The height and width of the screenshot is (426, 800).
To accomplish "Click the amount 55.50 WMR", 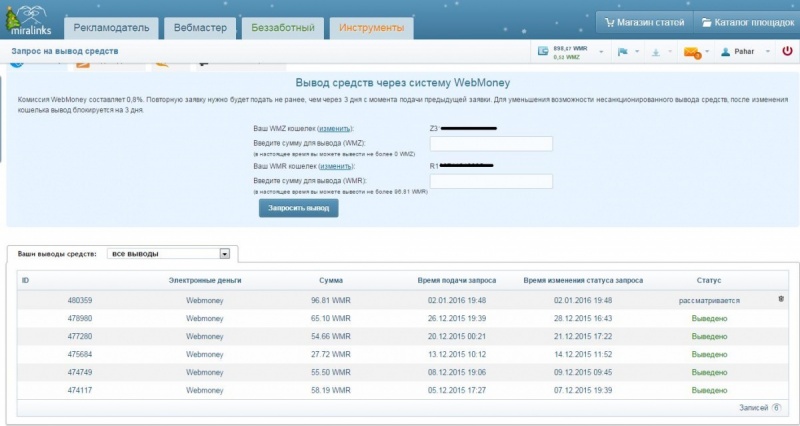I will [x=331, y=372].
